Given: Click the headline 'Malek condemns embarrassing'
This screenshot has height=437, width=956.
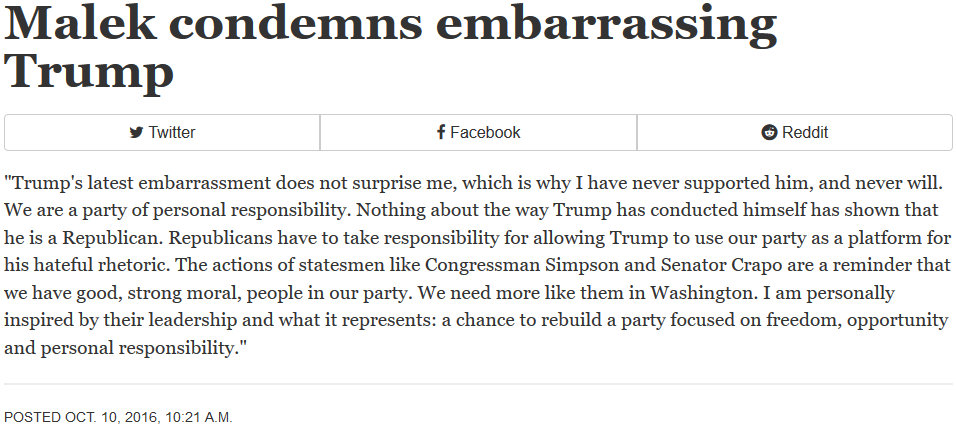Looking at the screenshot, I should 391,24.
